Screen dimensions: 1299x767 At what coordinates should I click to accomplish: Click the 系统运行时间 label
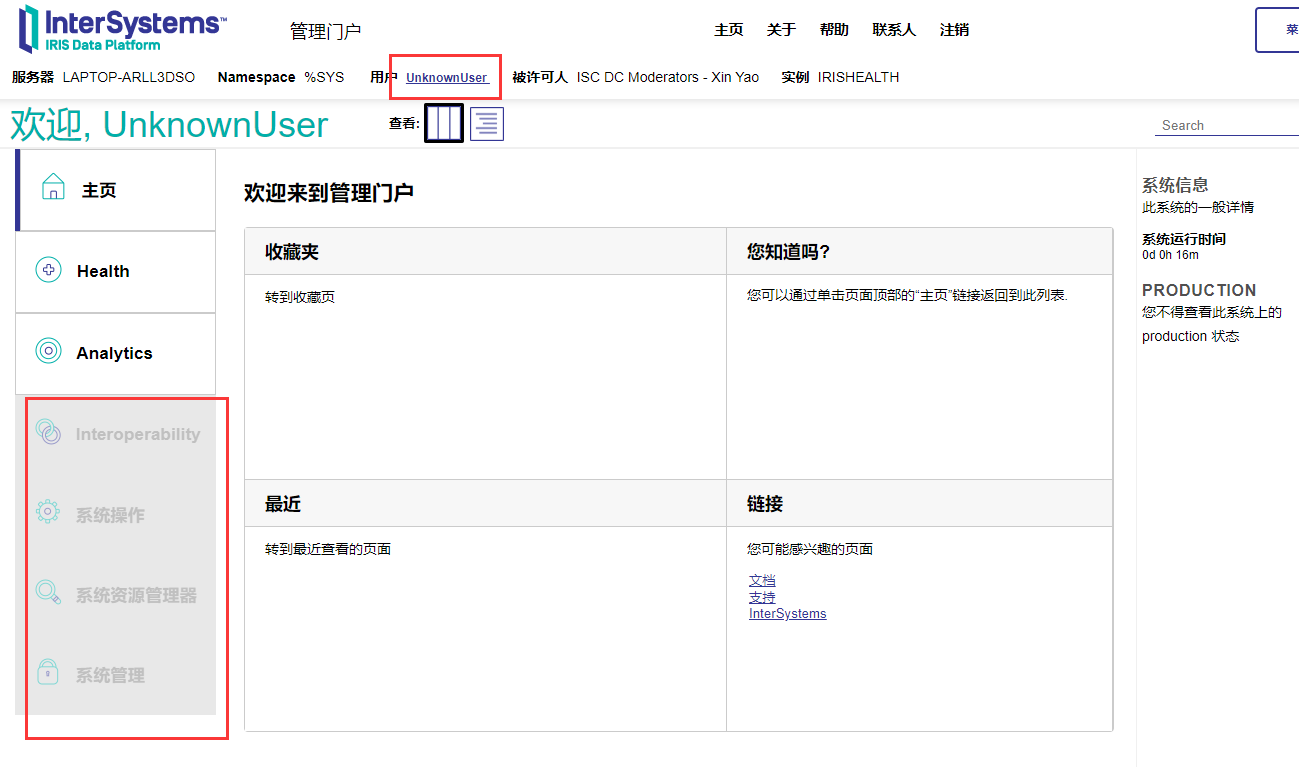[1184, 239]
